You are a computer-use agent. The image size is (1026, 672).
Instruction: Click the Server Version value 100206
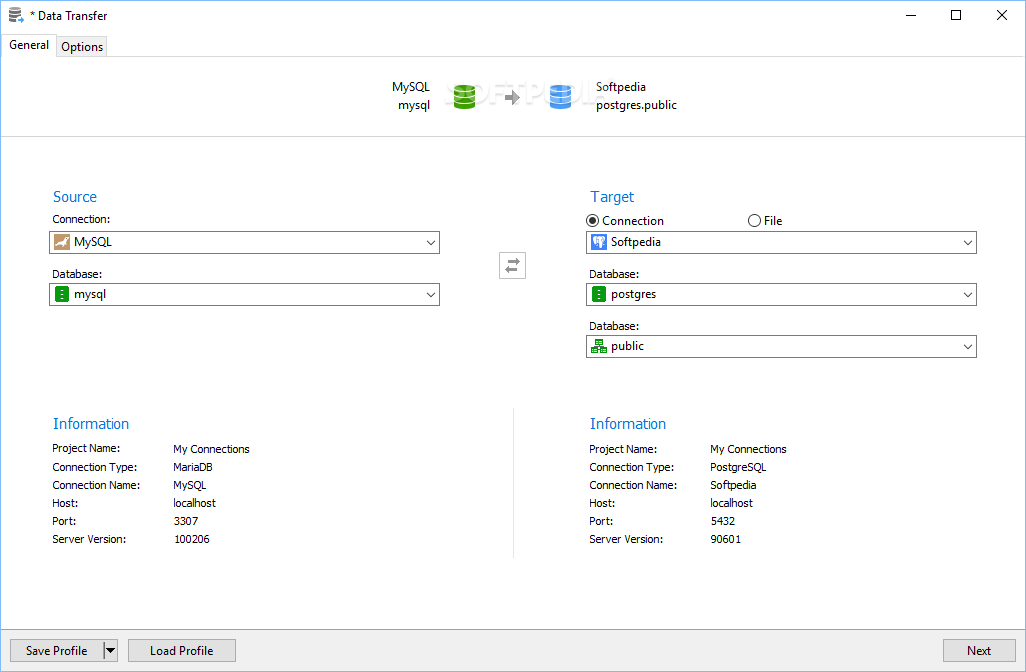(192, 539)
